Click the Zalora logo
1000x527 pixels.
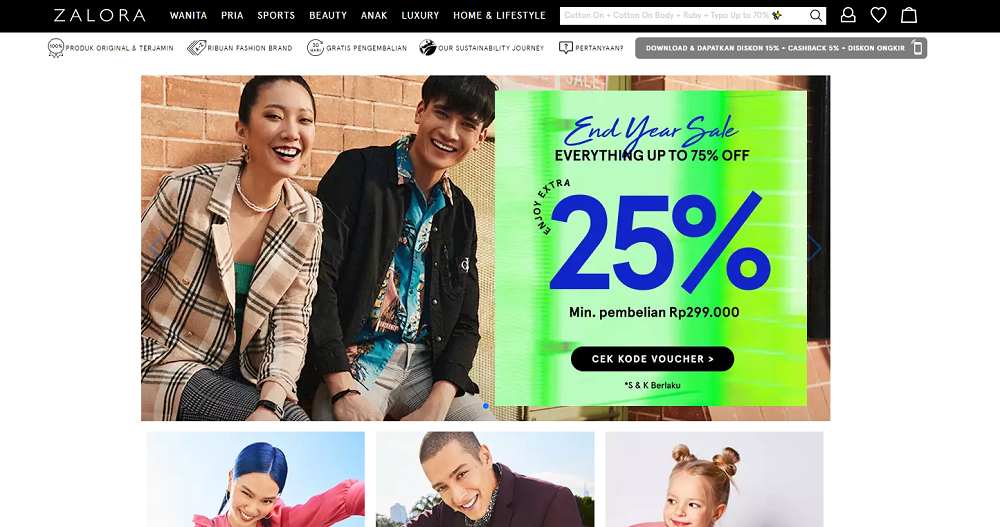pyautogui.click(x=99, y=15)
